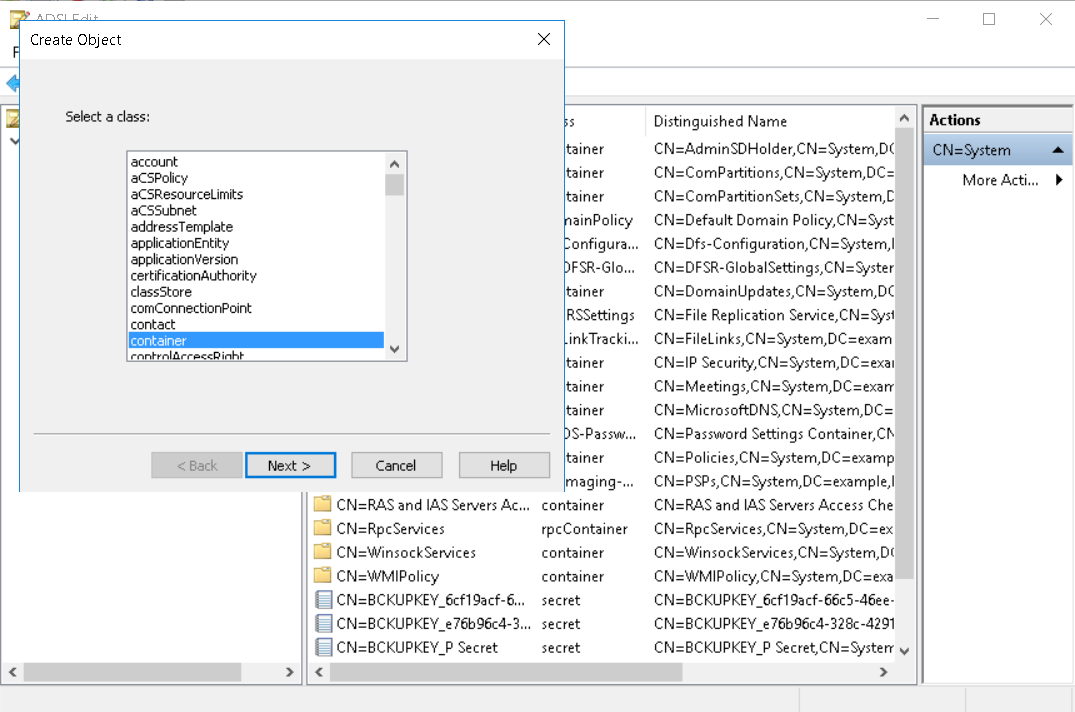This screenshot has height=712, width=1075.
Task: Sort by Distinguished Name column header
Action: [x=720, y=121]
